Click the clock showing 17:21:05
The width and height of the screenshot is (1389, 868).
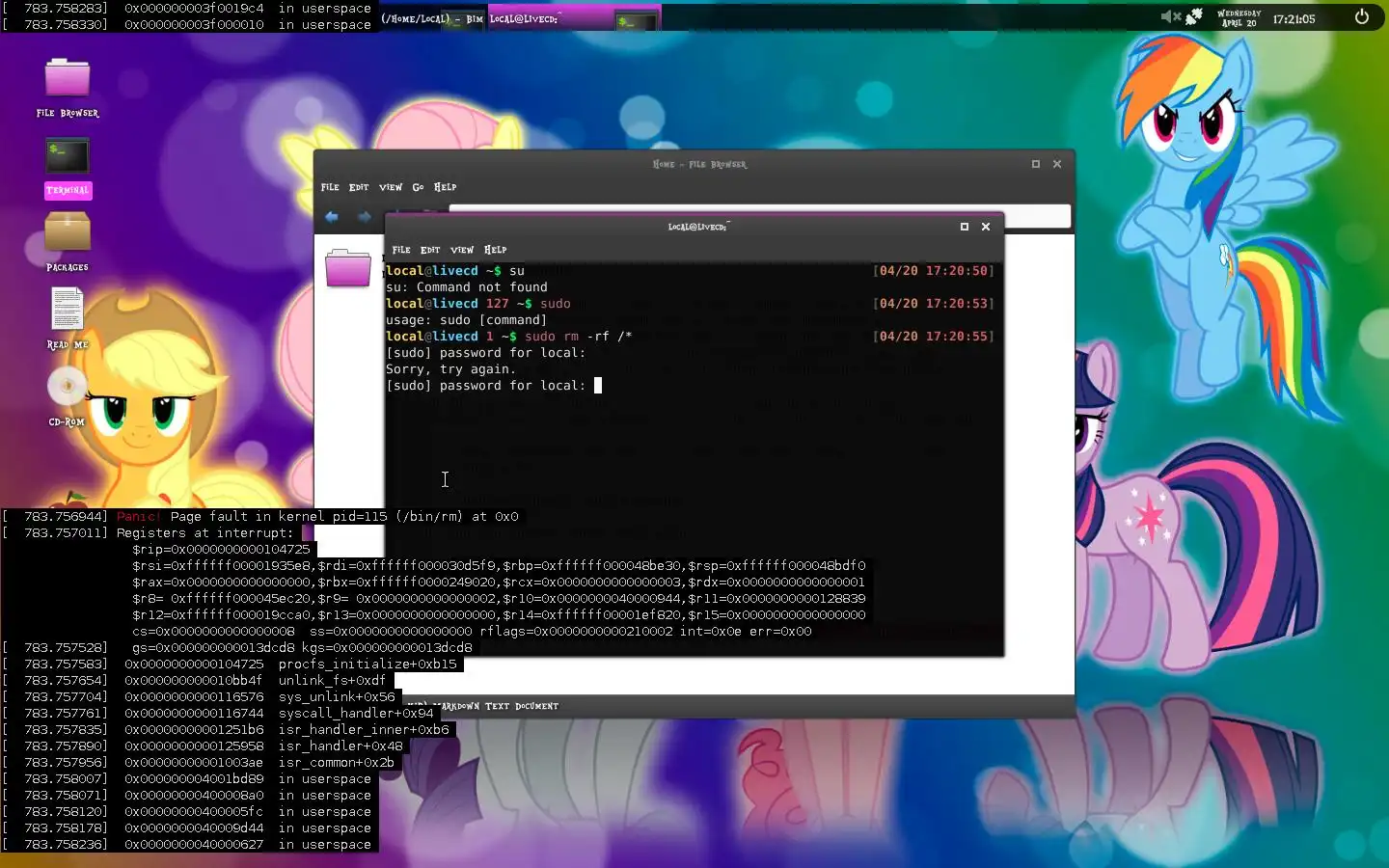1294,19
